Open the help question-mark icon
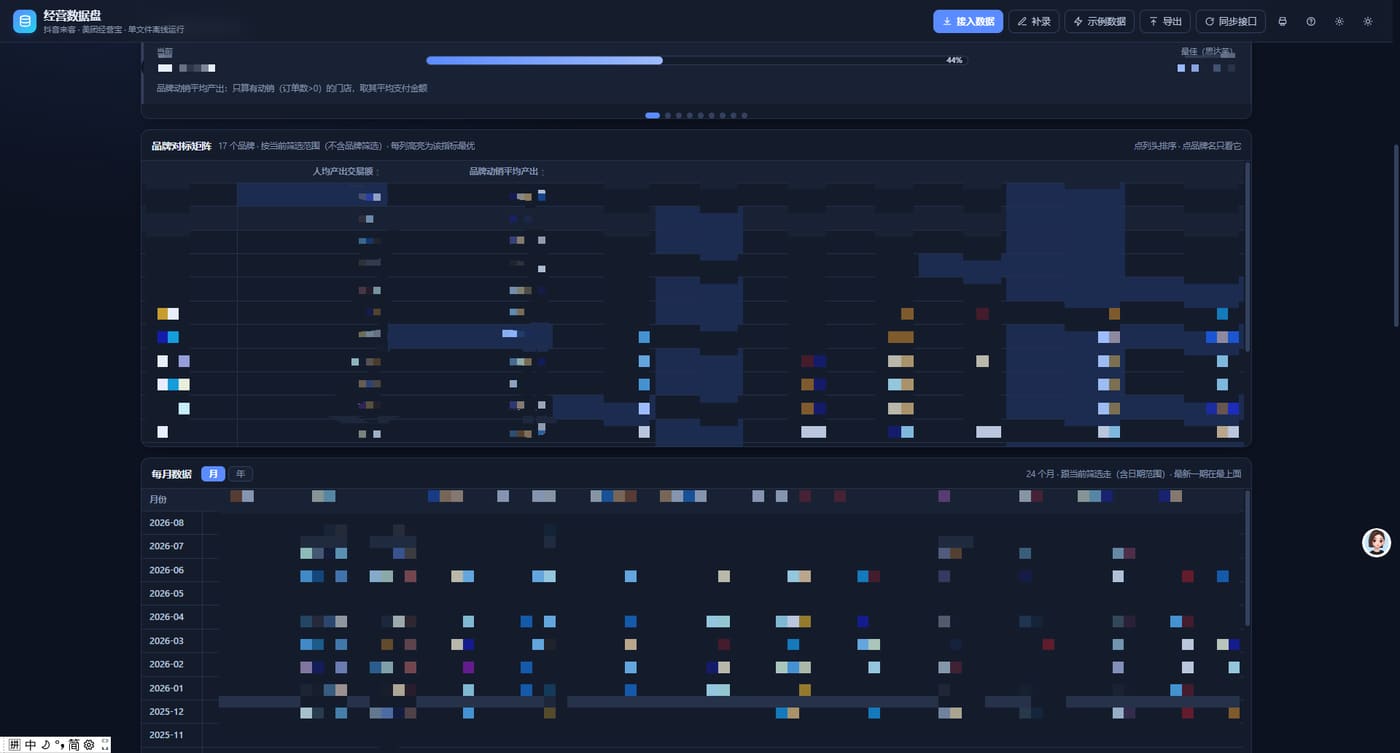The width and height of the screenshot is (1400, 753). [1311, 21]
